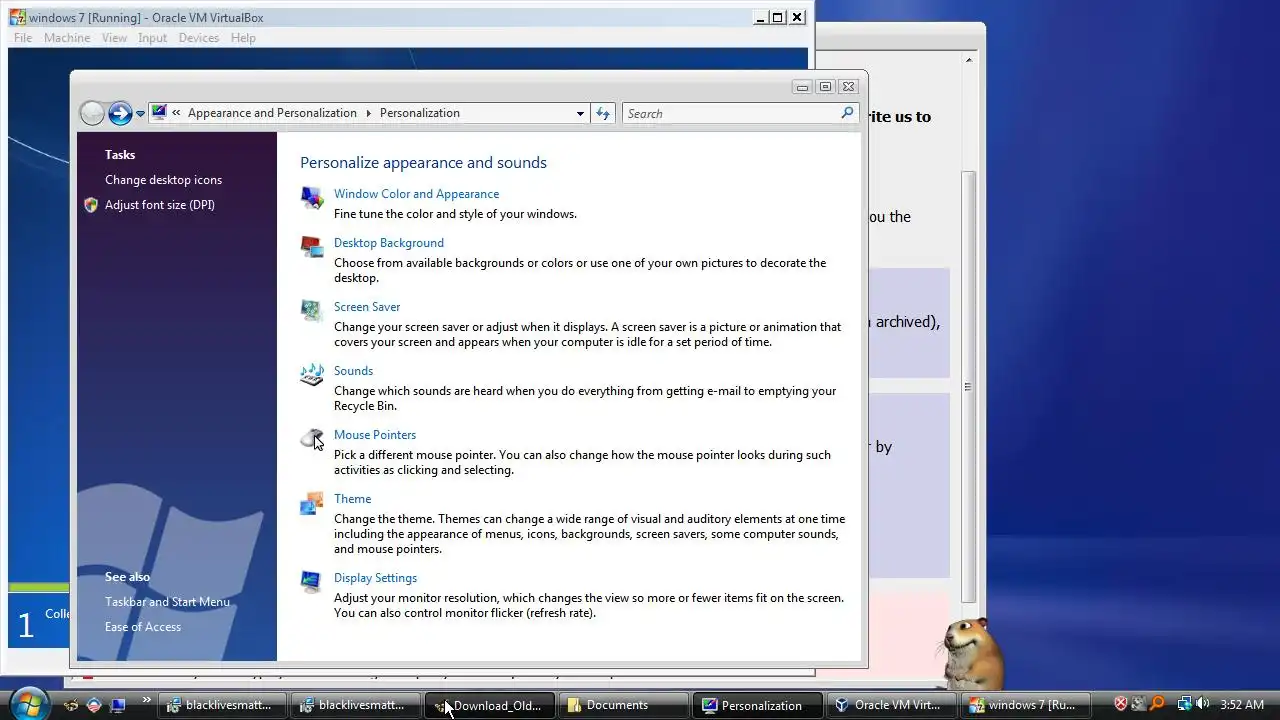Open the Theme link

pos(352,499)
